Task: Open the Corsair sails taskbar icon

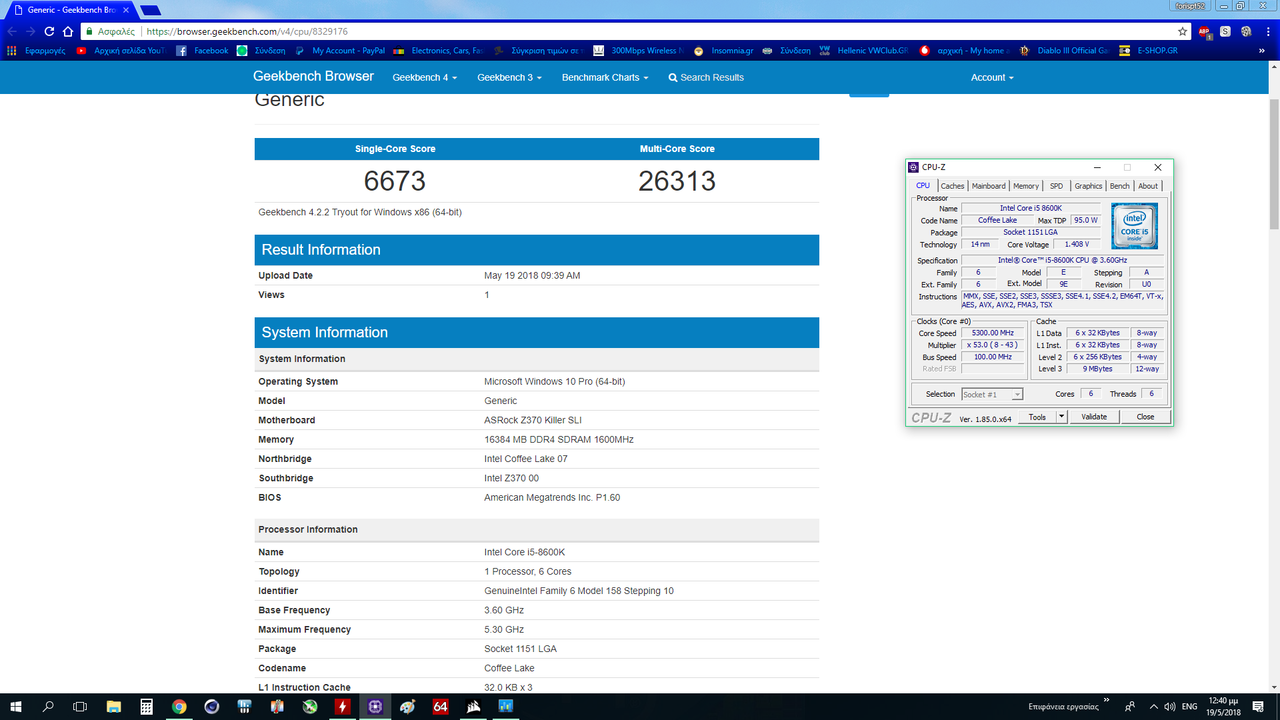Action: point(474,706)
